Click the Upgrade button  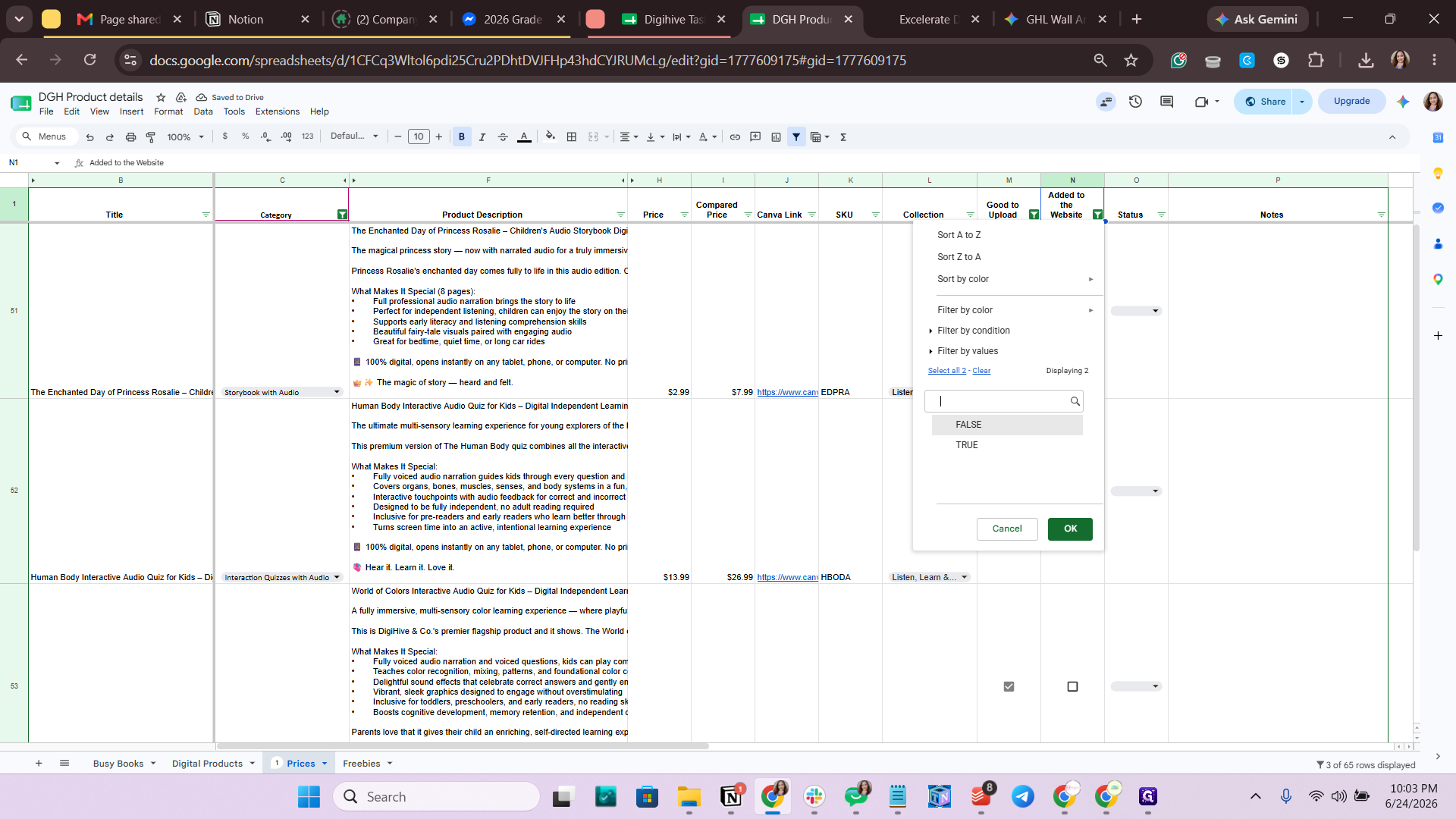pos(1351,101)
